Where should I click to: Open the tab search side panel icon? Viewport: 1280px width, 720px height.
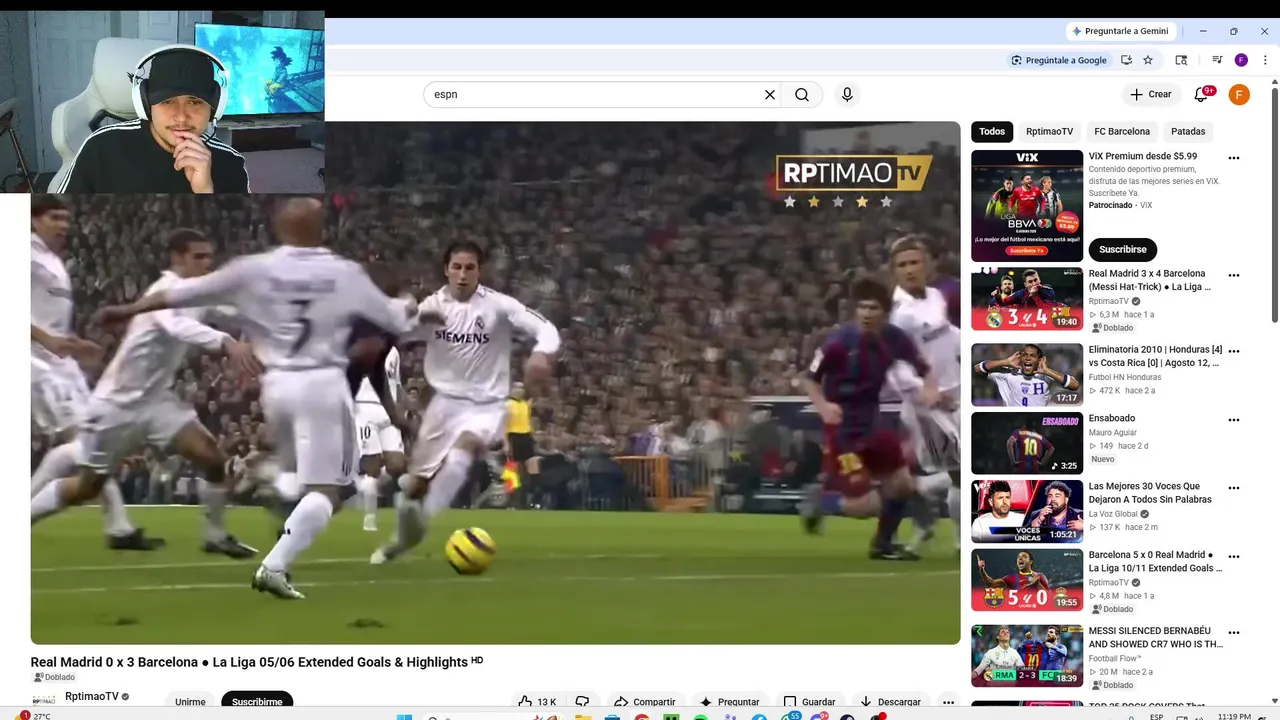point(1181,60)
